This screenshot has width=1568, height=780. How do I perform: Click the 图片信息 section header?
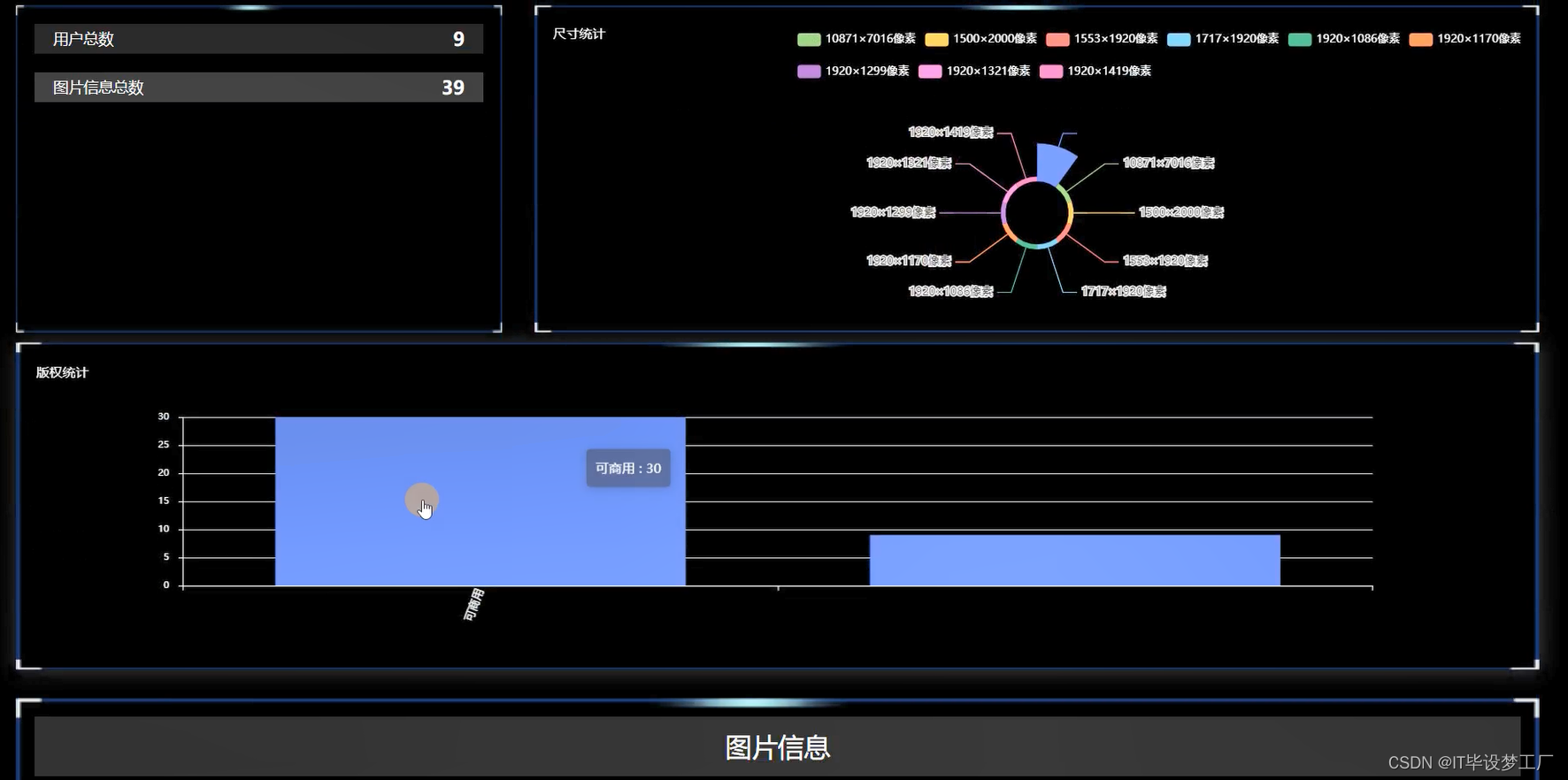(777, 747)
